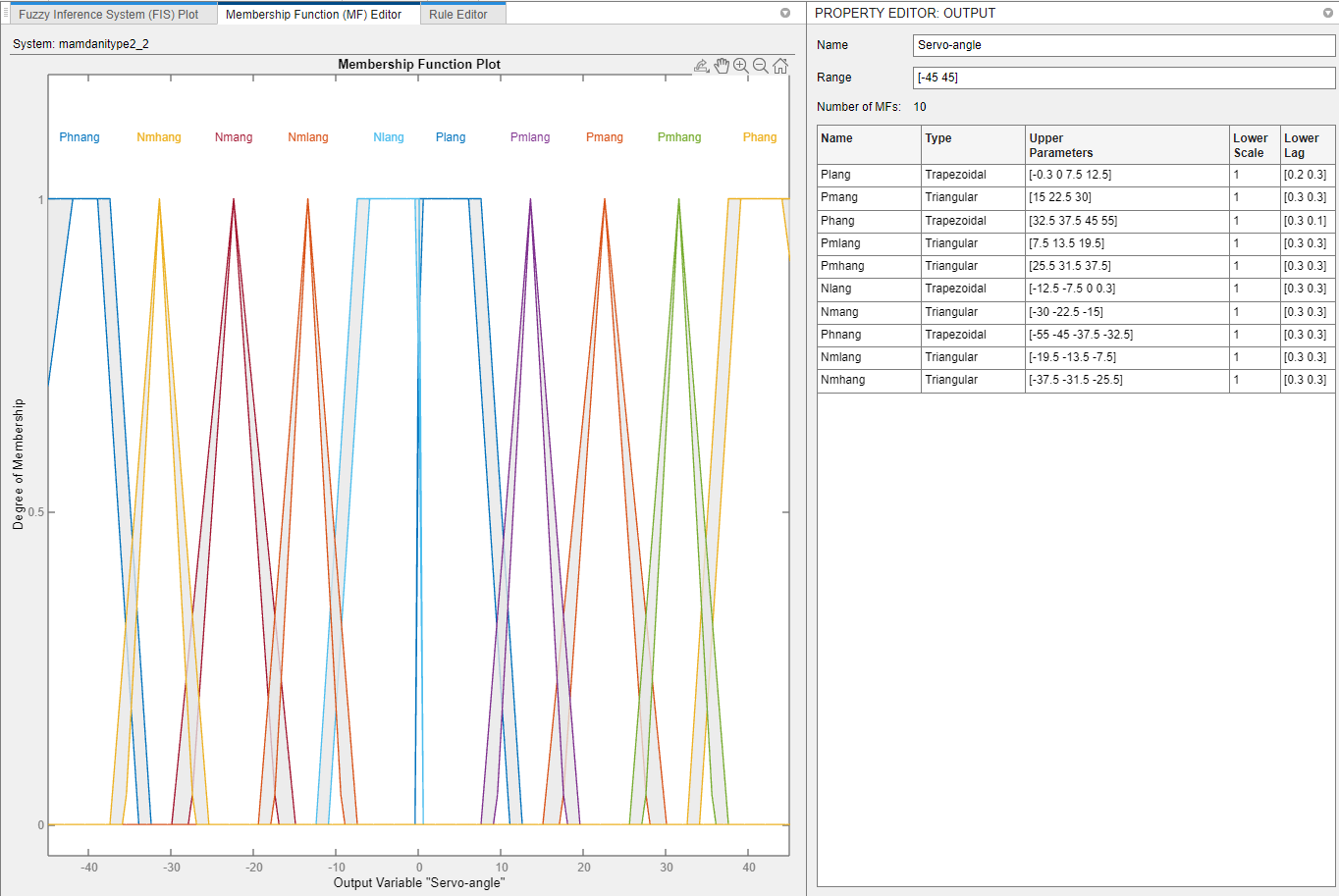Click Lower Lag cell of Phang row

1306,221
